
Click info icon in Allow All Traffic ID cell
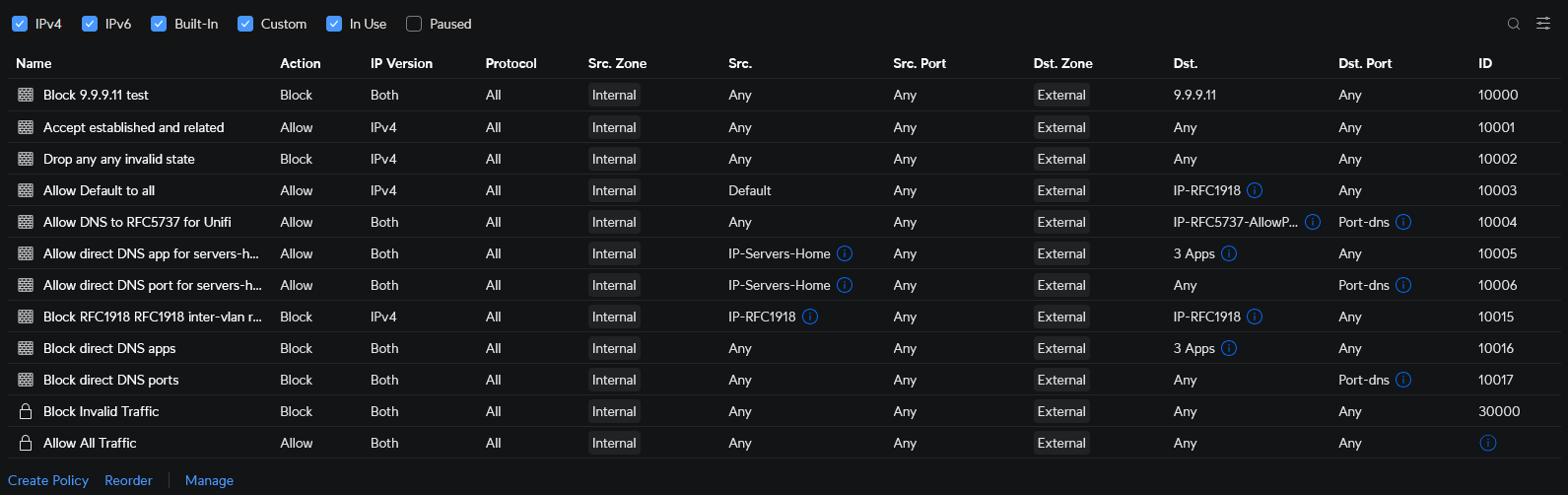pyautogui.click(x=1488, y=443)
